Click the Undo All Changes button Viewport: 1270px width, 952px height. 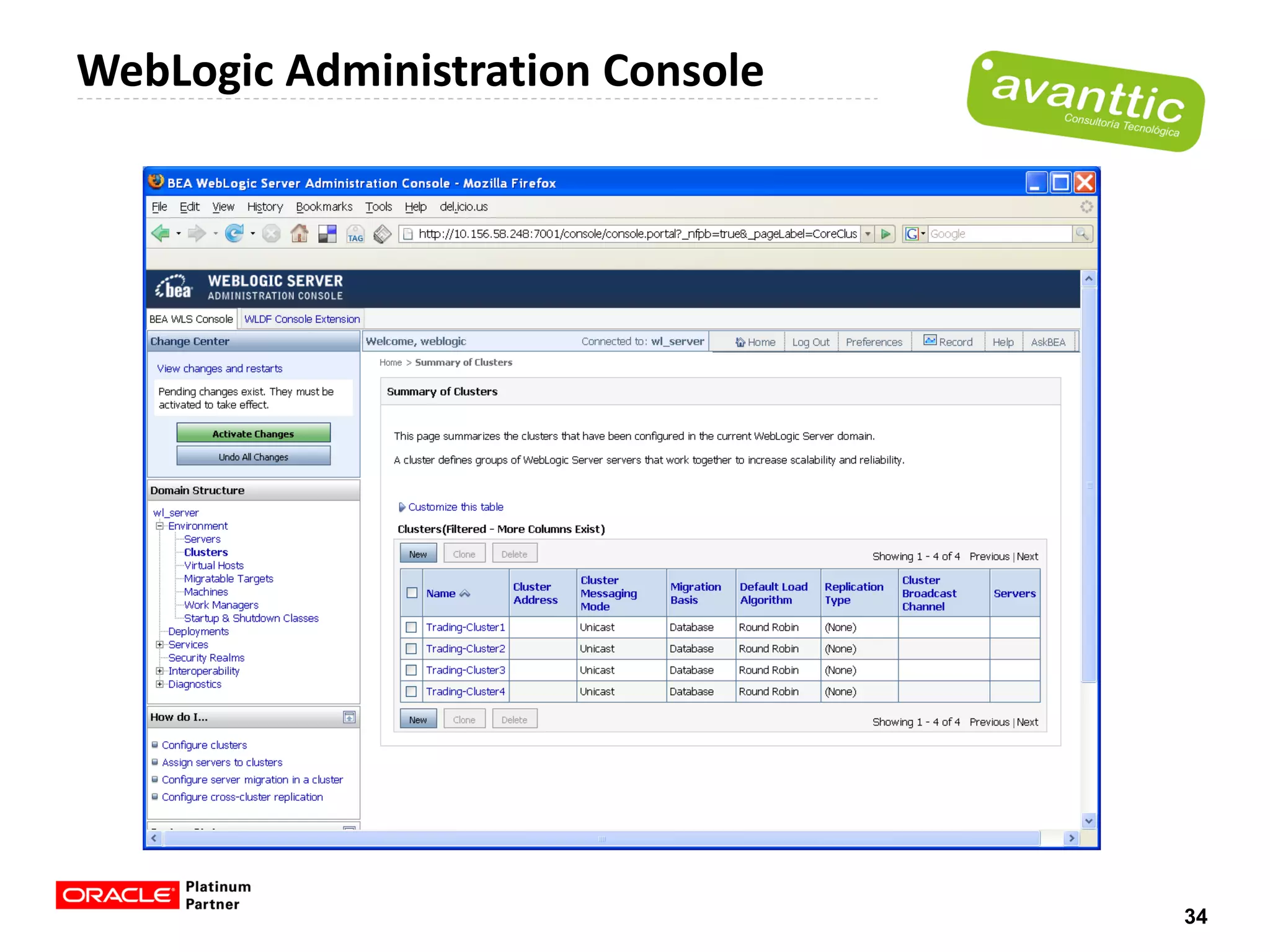[x=253, y=456]
